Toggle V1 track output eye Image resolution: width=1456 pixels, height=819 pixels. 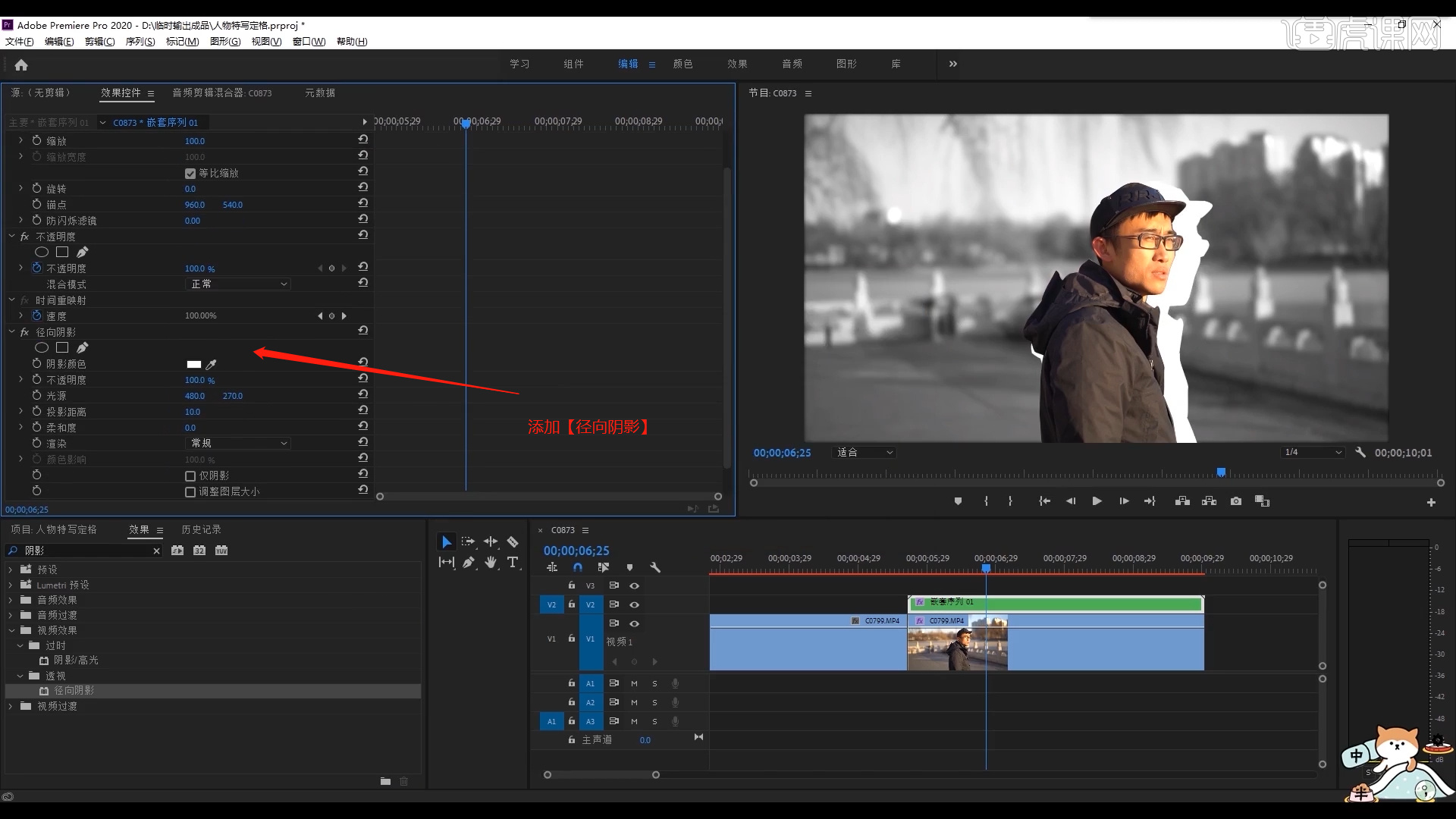tap(635, 623)
